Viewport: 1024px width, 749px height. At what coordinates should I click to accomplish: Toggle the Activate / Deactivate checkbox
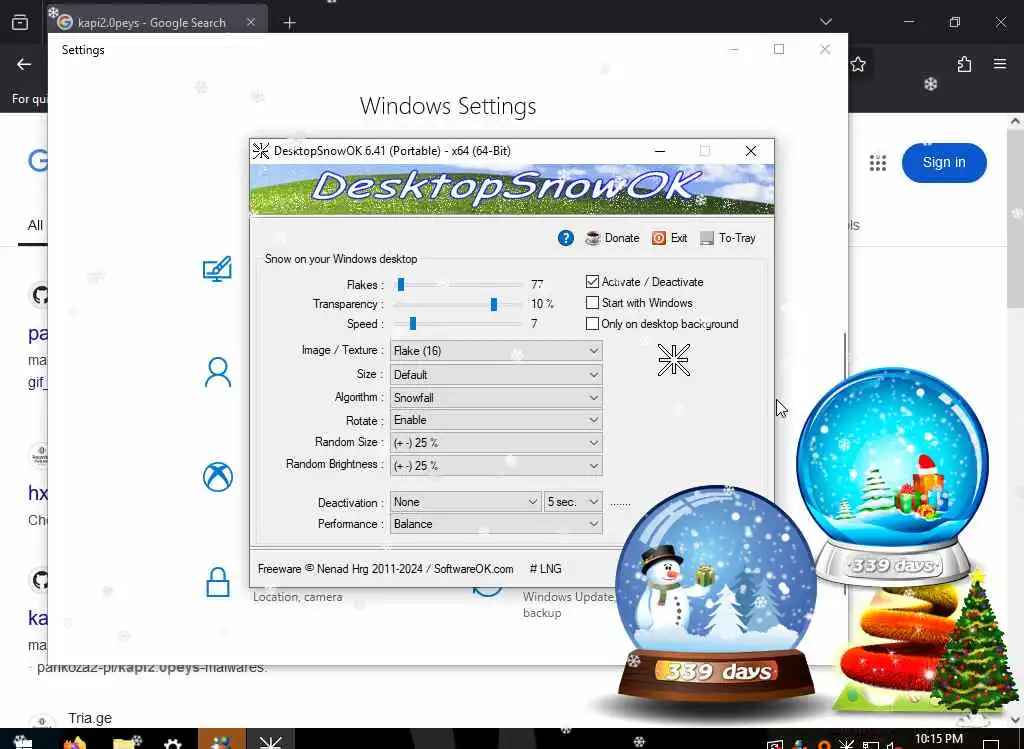pyautogui.click(x=592, y=281)
